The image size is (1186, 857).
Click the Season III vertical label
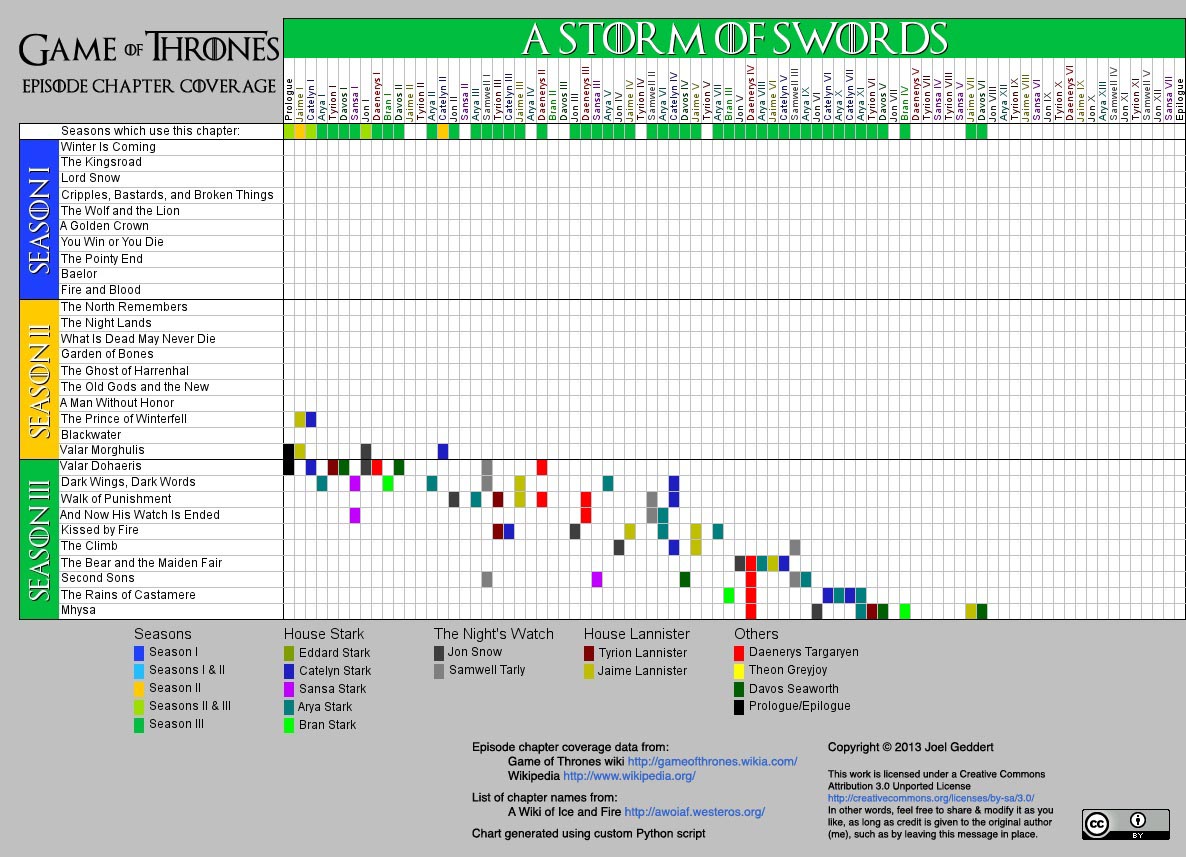pos(39,539)
